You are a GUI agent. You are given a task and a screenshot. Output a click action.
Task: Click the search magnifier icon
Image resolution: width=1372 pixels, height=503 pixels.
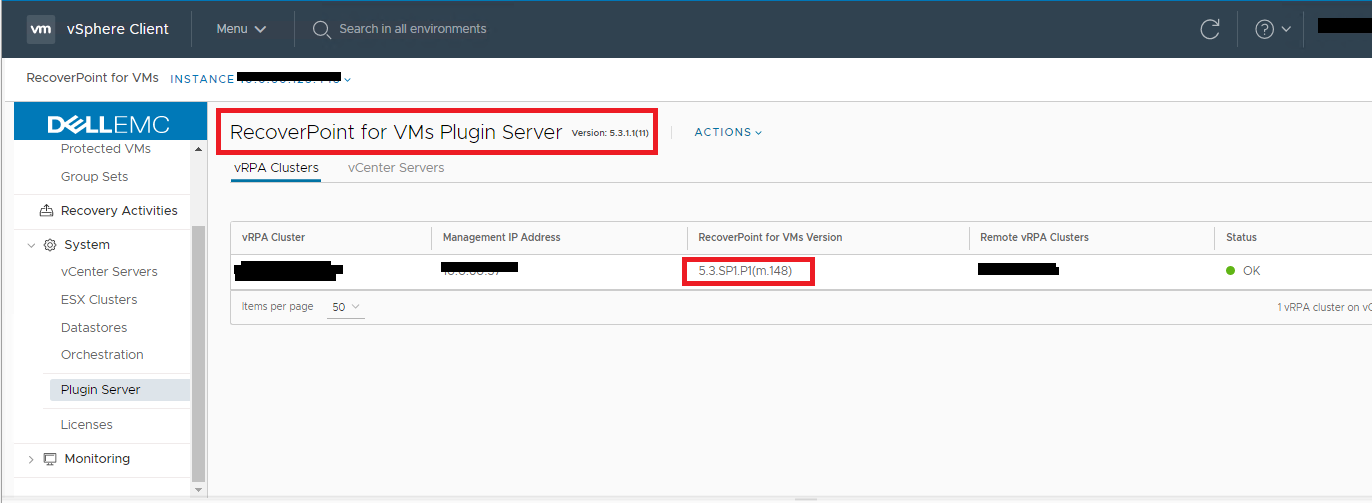pos(321,29)
